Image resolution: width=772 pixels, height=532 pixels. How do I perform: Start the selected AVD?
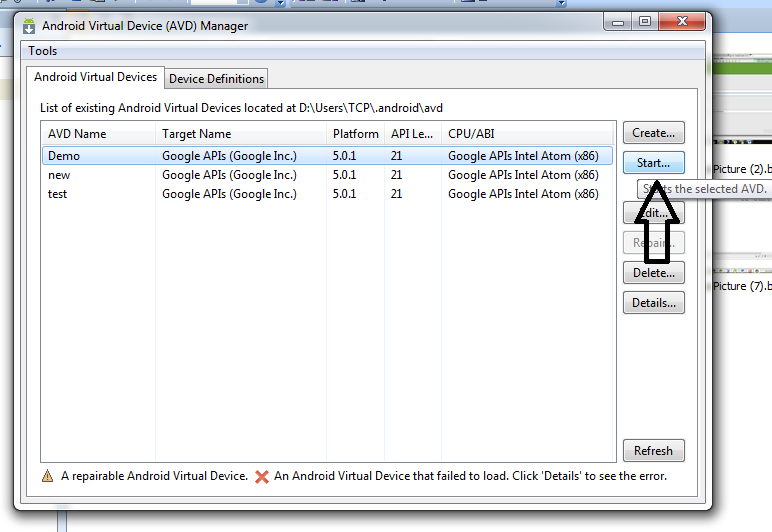(x=653, y=163)
